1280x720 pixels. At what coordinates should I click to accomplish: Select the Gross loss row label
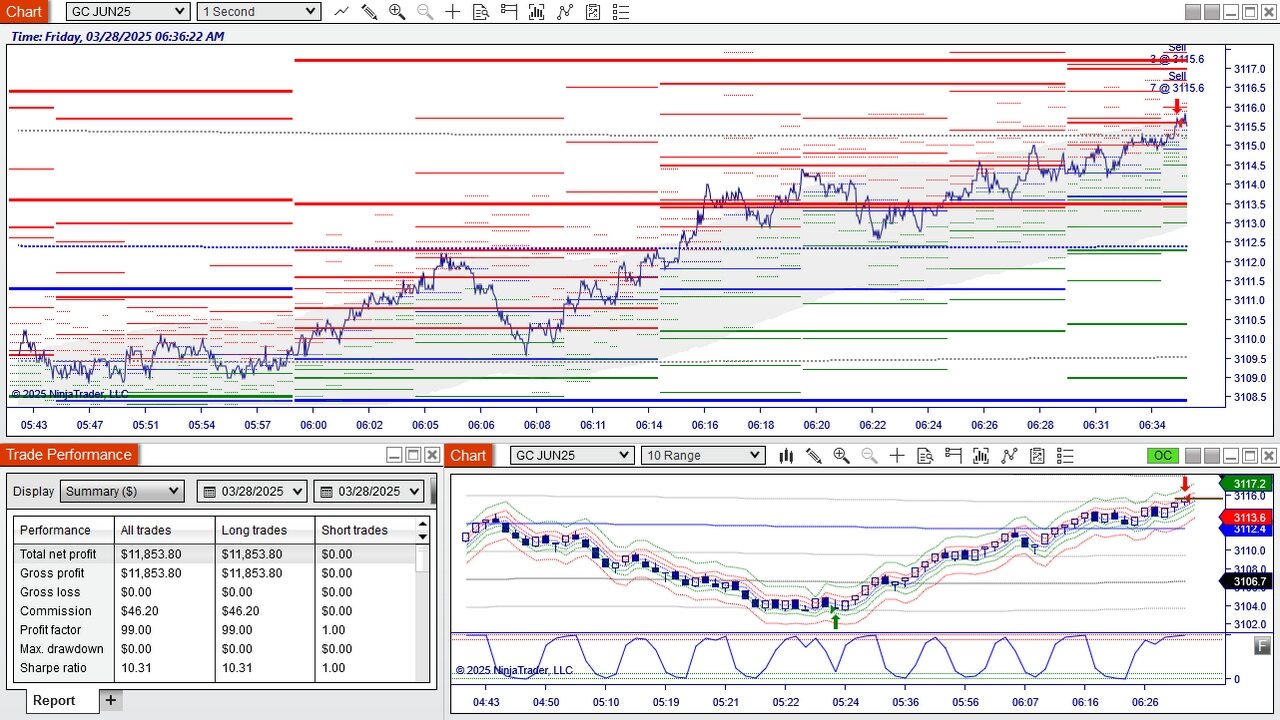coord(50,592)
